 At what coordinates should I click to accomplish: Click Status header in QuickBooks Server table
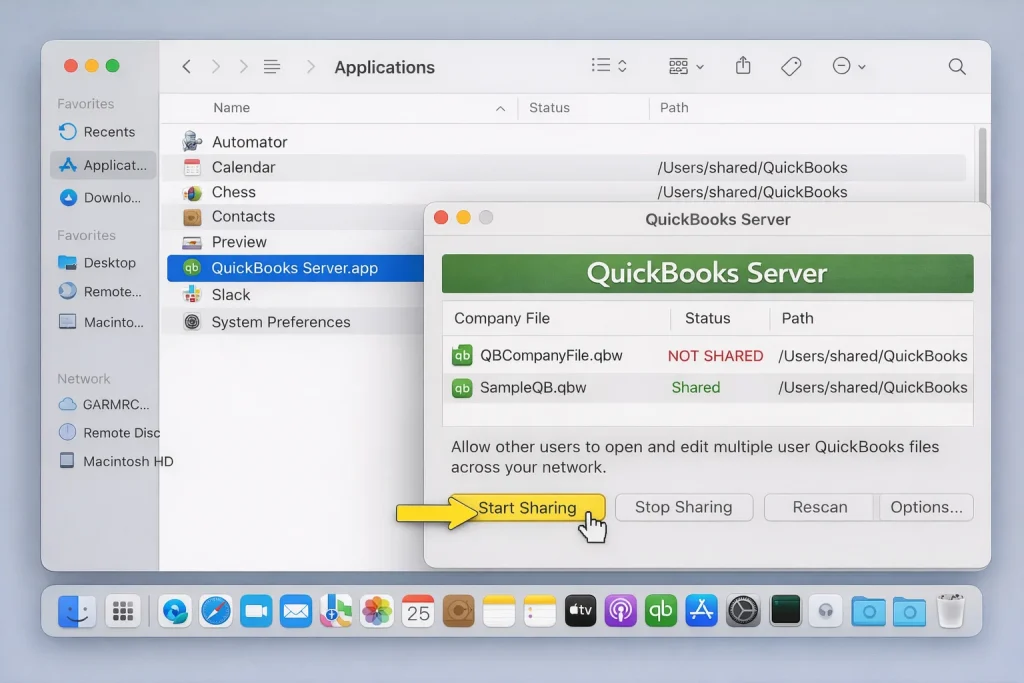coord(707,318)
